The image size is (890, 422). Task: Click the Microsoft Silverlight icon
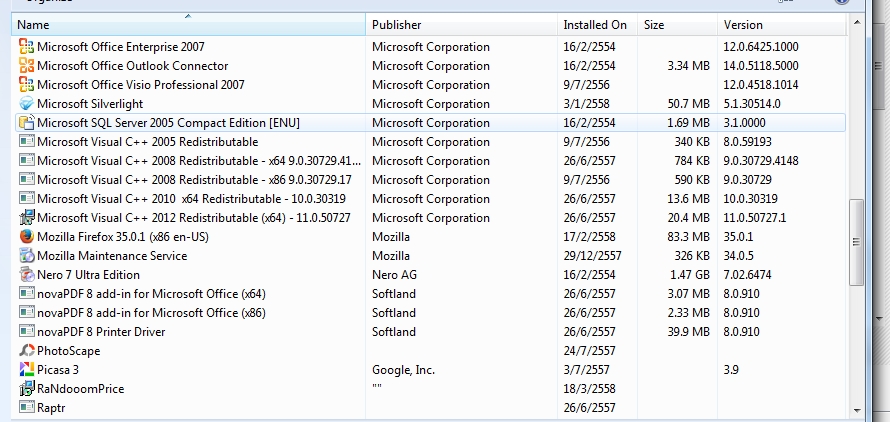[x=27, y=103]
